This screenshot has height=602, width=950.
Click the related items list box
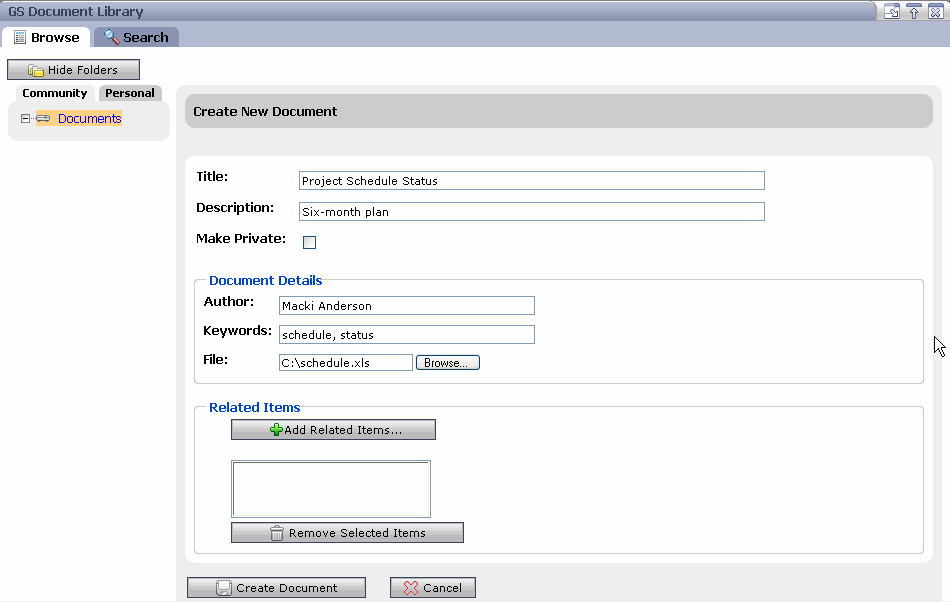click(331, 489)
